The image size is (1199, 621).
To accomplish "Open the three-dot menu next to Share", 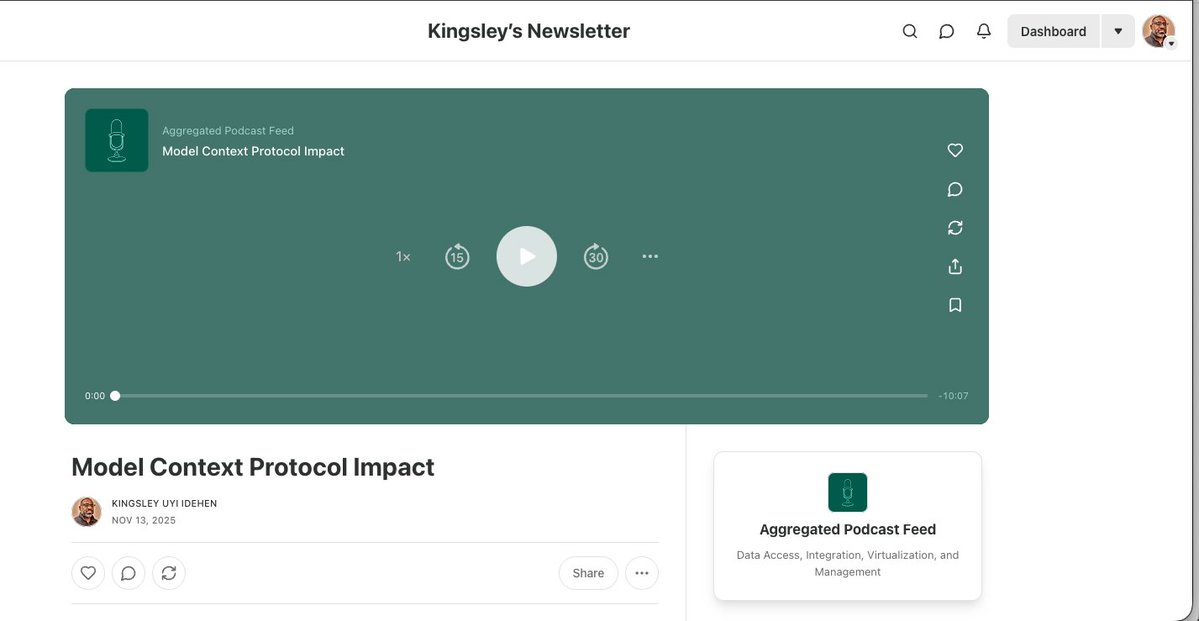I will click(x=641, y=572).
